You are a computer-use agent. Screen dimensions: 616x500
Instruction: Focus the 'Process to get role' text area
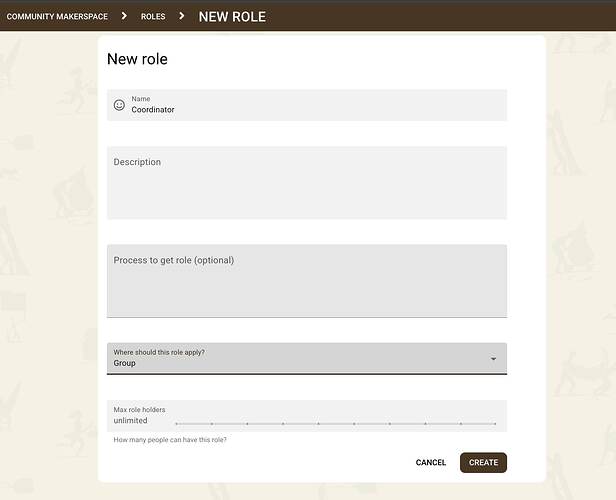coord(307,281)
